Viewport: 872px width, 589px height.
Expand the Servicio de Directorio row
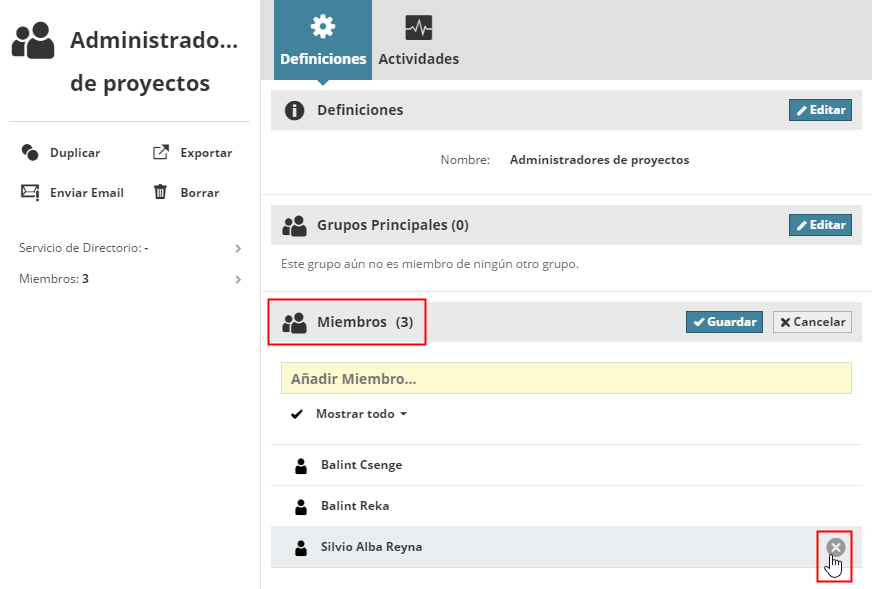(238, 248)
